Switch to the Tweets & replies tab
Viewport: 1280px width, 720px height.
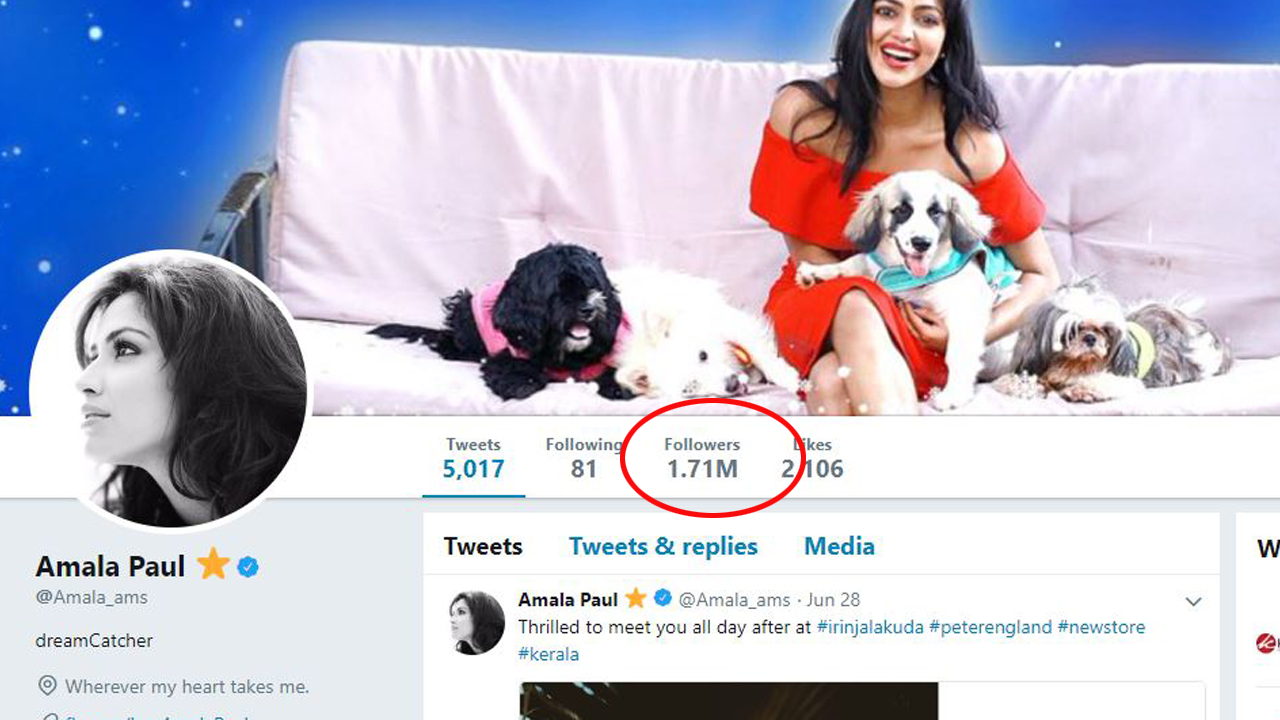663,546
